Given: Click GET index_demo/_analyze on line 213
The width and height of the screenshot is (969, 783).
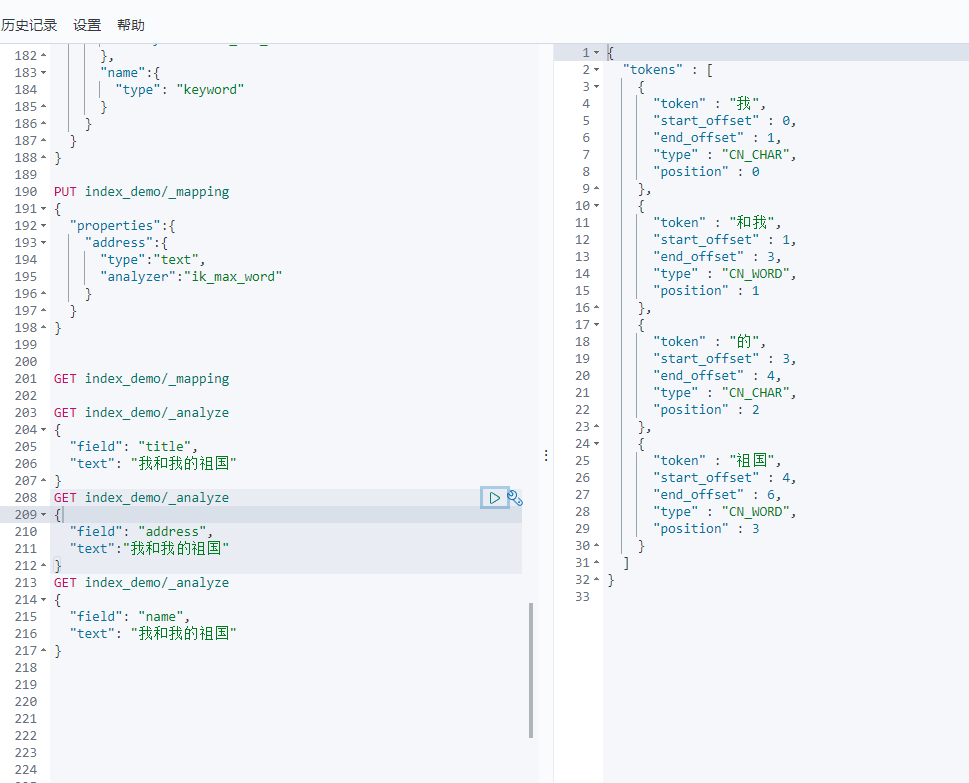Looking at the screenshot, I should (x=142, y=583).
